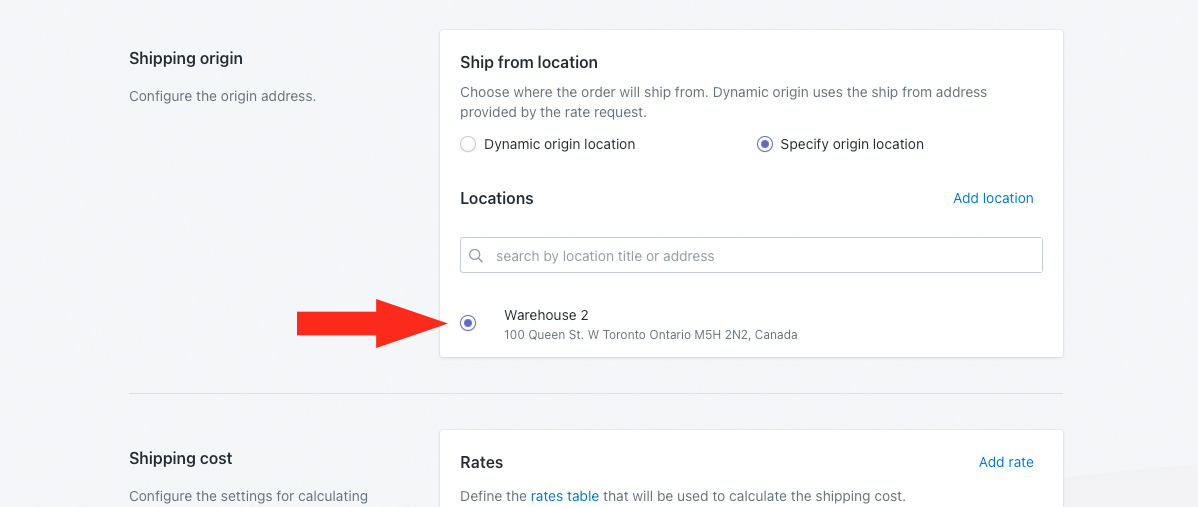Click the Add location link

pos(993,198)
